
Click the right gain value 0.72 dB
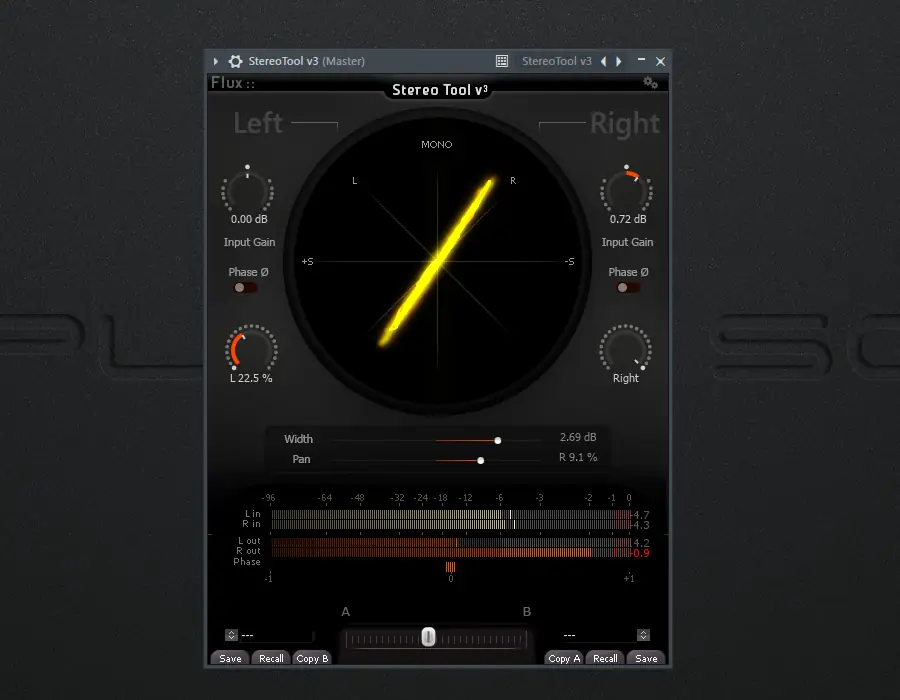tap(628, 219)
